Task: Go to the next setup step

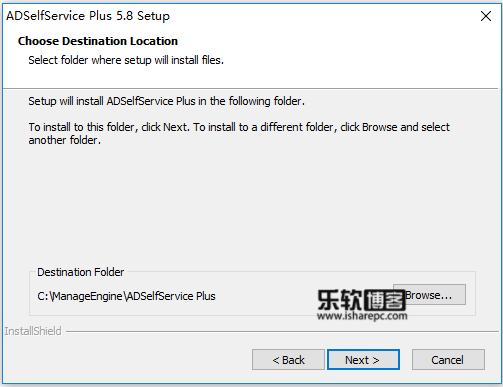Action: [x=363, y=360]
